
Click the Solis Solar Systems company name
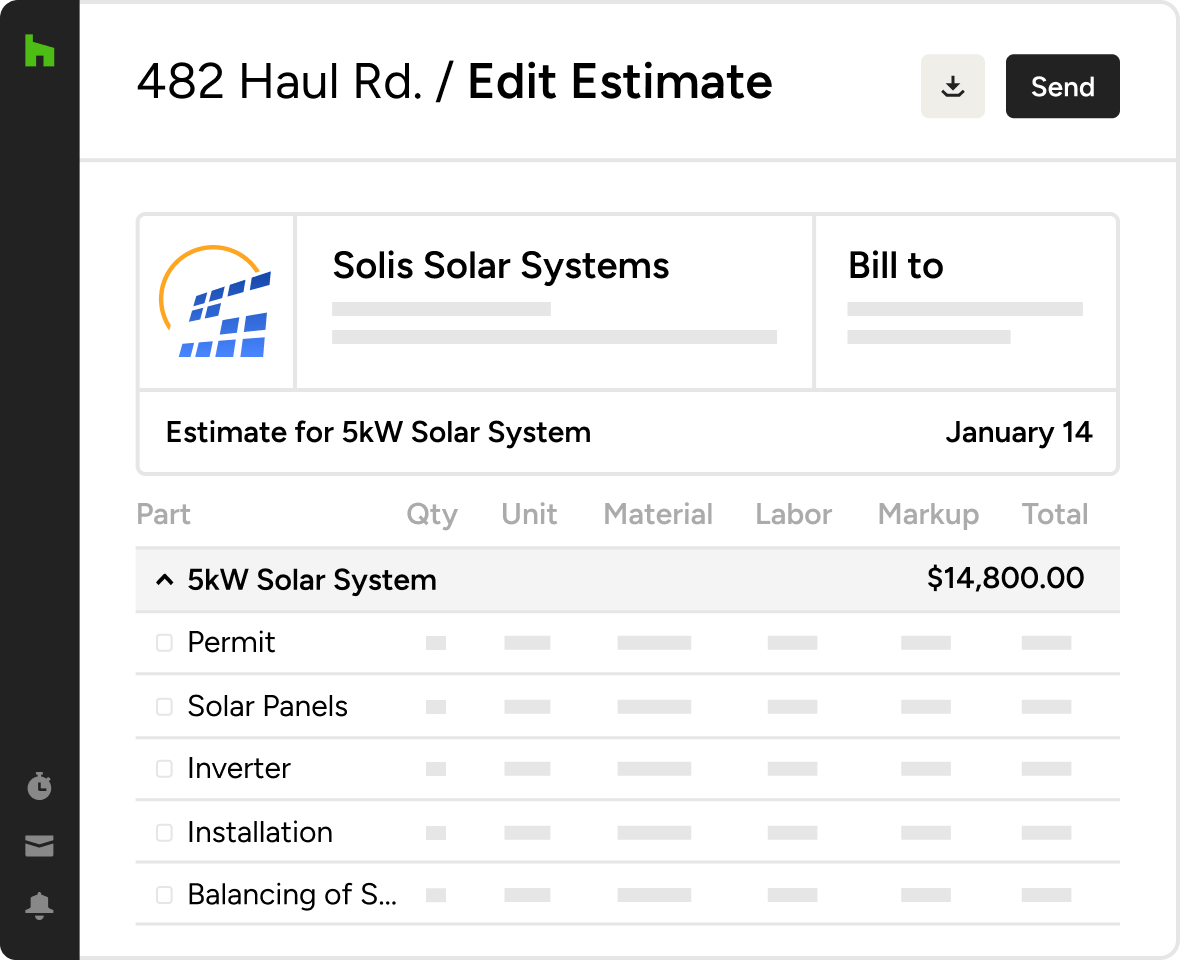pos(501,266)
